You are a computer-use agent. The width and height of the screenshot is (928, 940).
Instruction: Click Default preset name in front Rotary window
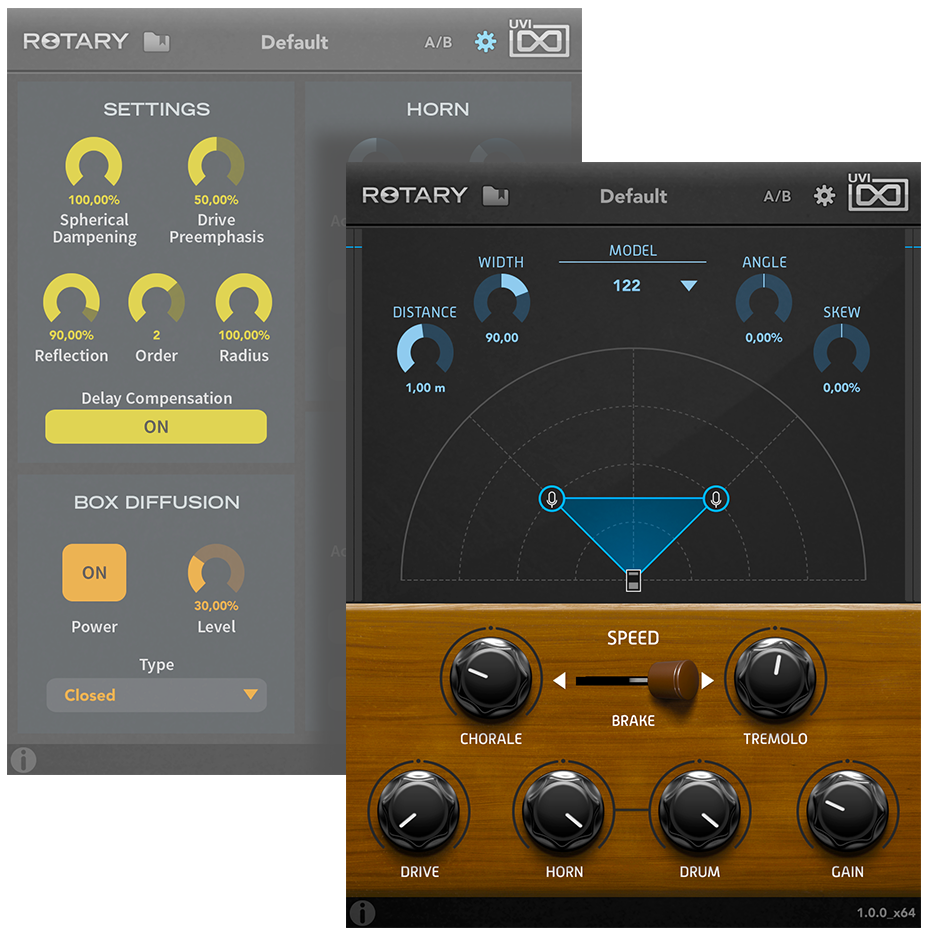pos(633,196)
